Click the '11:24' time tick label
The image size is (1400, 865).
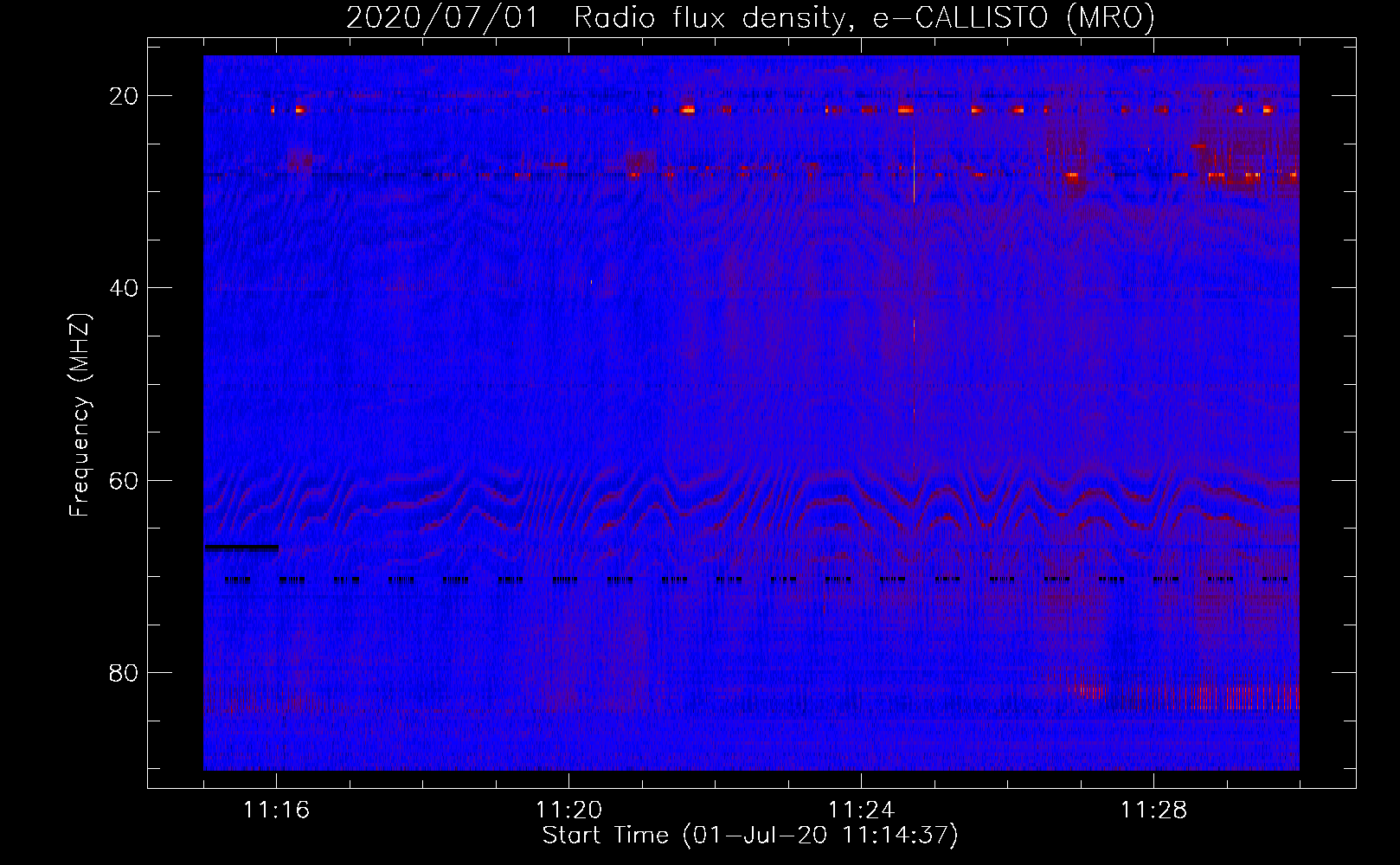tap(861, 810)
